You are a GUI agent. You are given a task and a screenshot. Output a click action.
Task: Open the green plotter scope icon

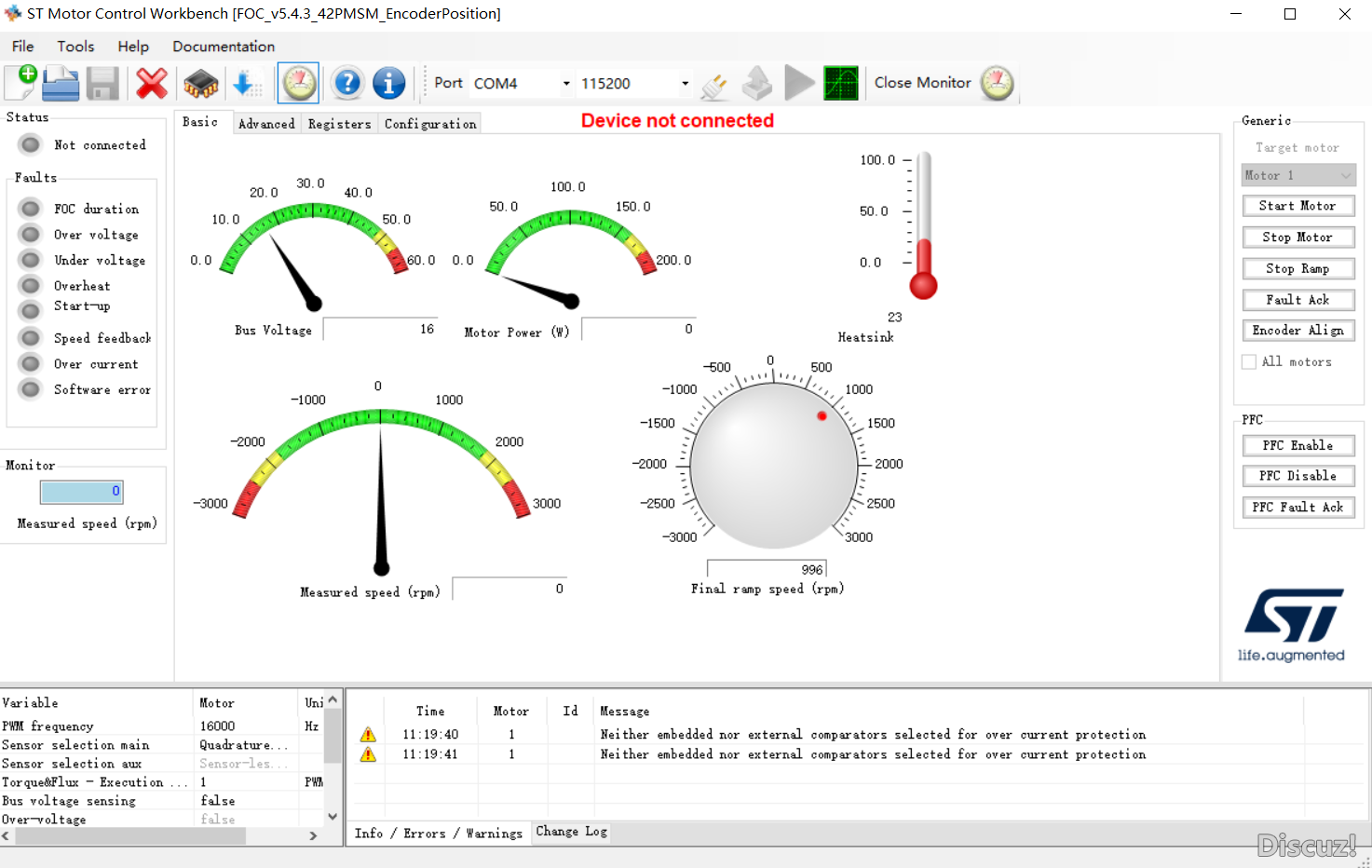pyautogui.click(x=841, y=83)
